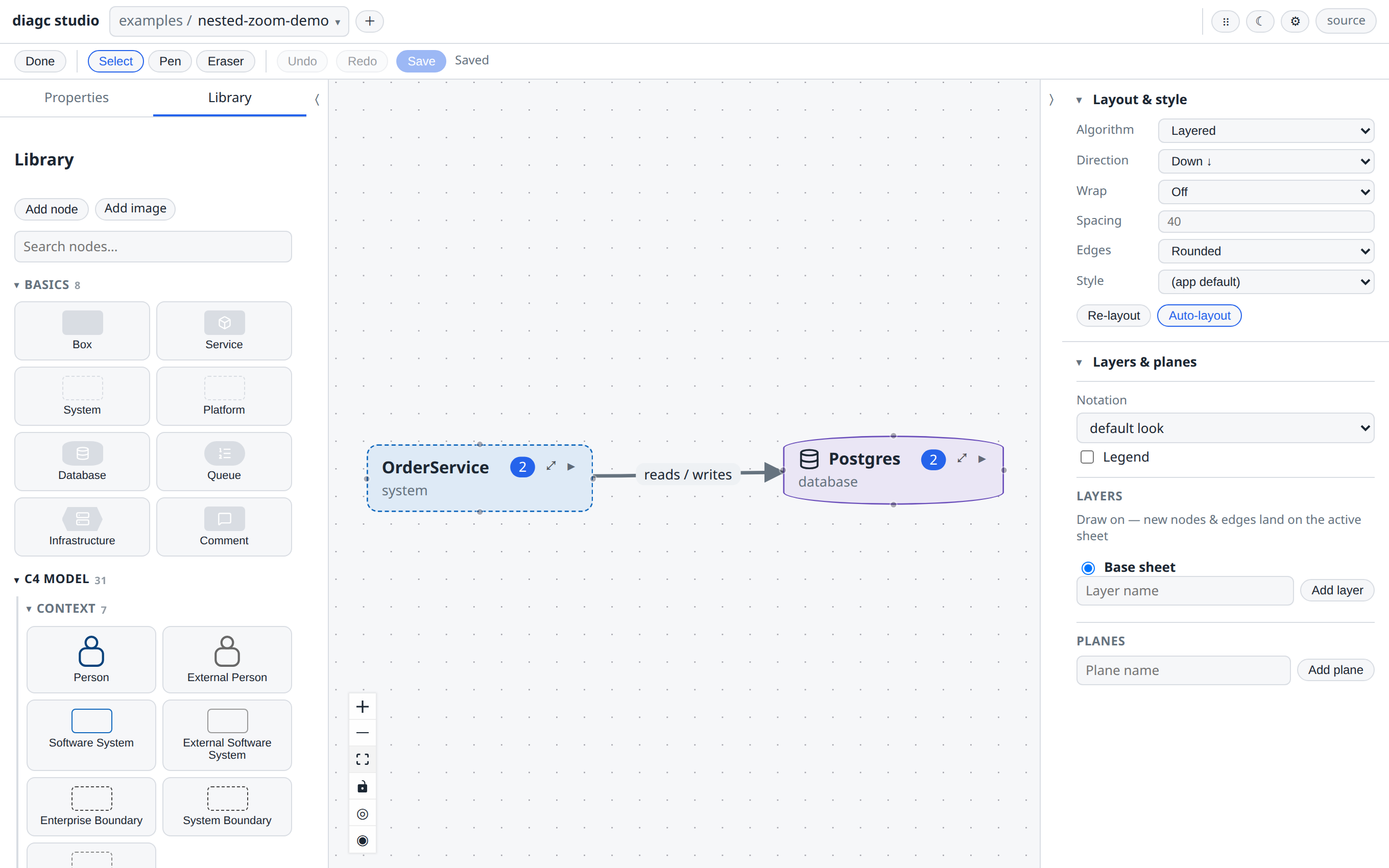Fit view using the canvas frame icon
This screenshot has height=868, width=1389.
point(362,759)
